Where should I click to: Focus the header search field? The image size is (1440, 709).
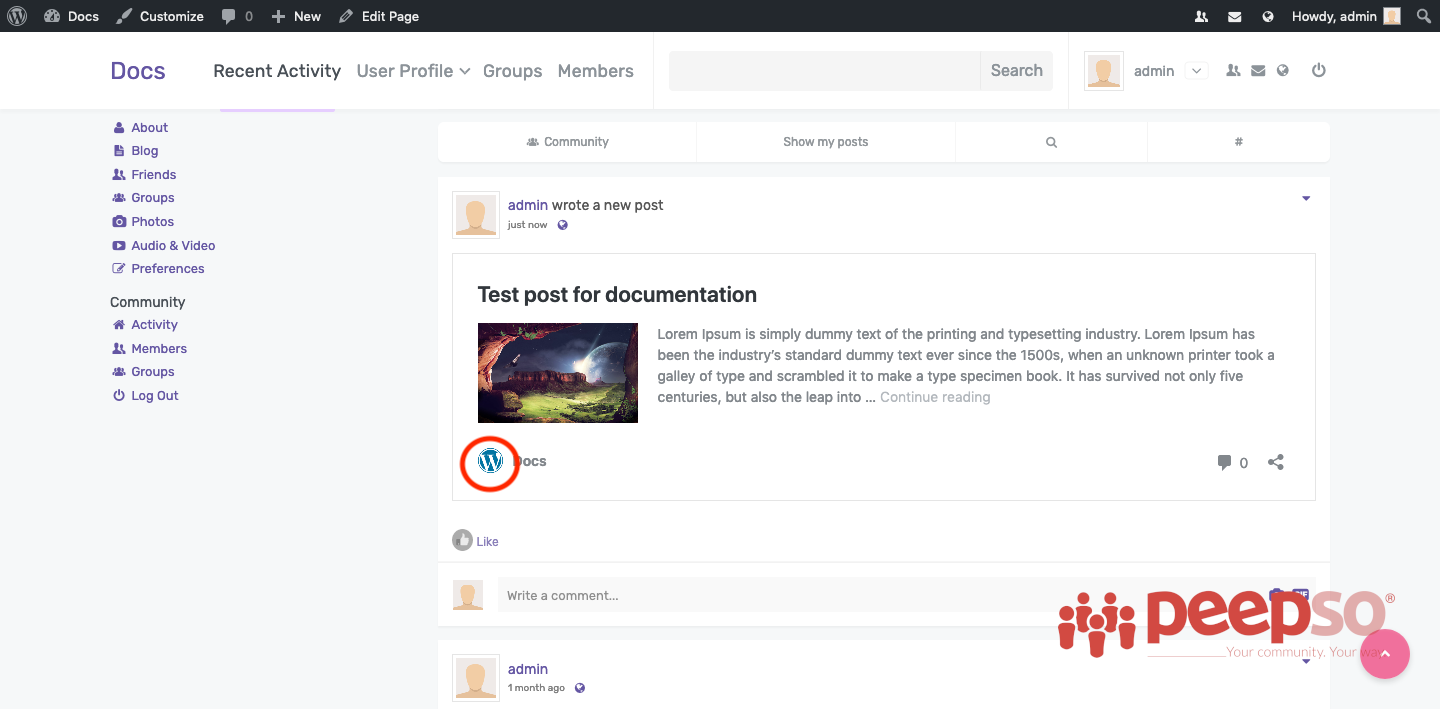tap(825, 71)
